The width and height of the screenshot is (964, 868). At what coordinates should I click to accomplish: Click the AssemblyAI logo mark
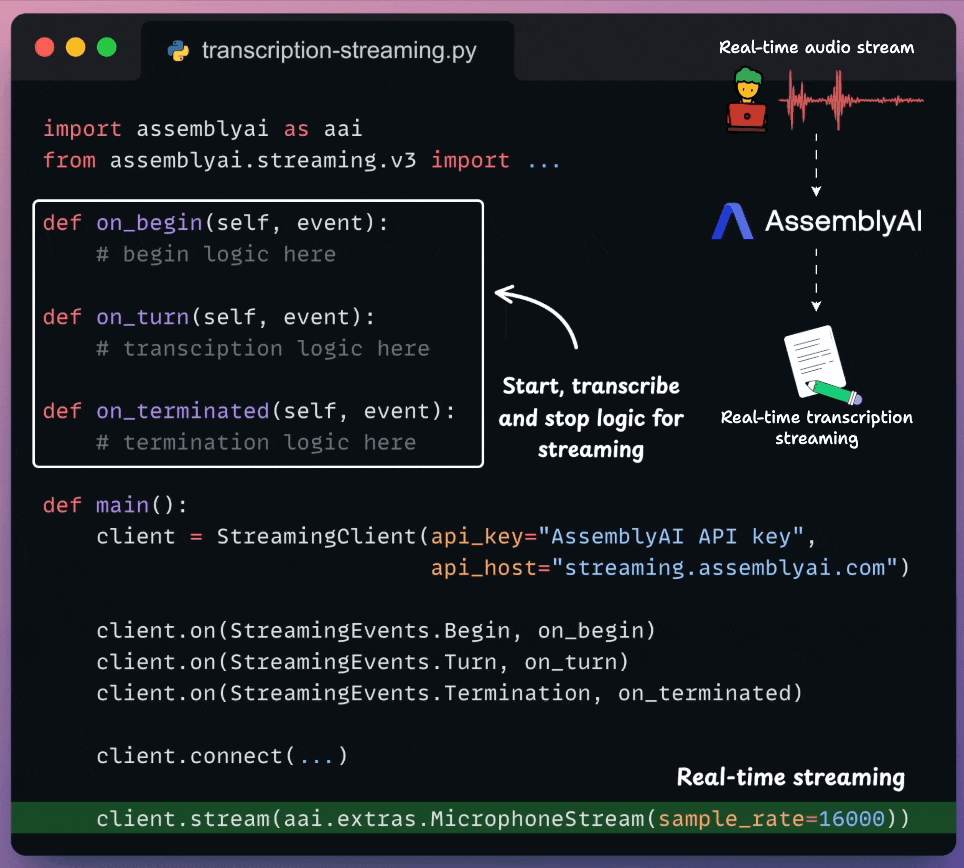pos(732,221)
